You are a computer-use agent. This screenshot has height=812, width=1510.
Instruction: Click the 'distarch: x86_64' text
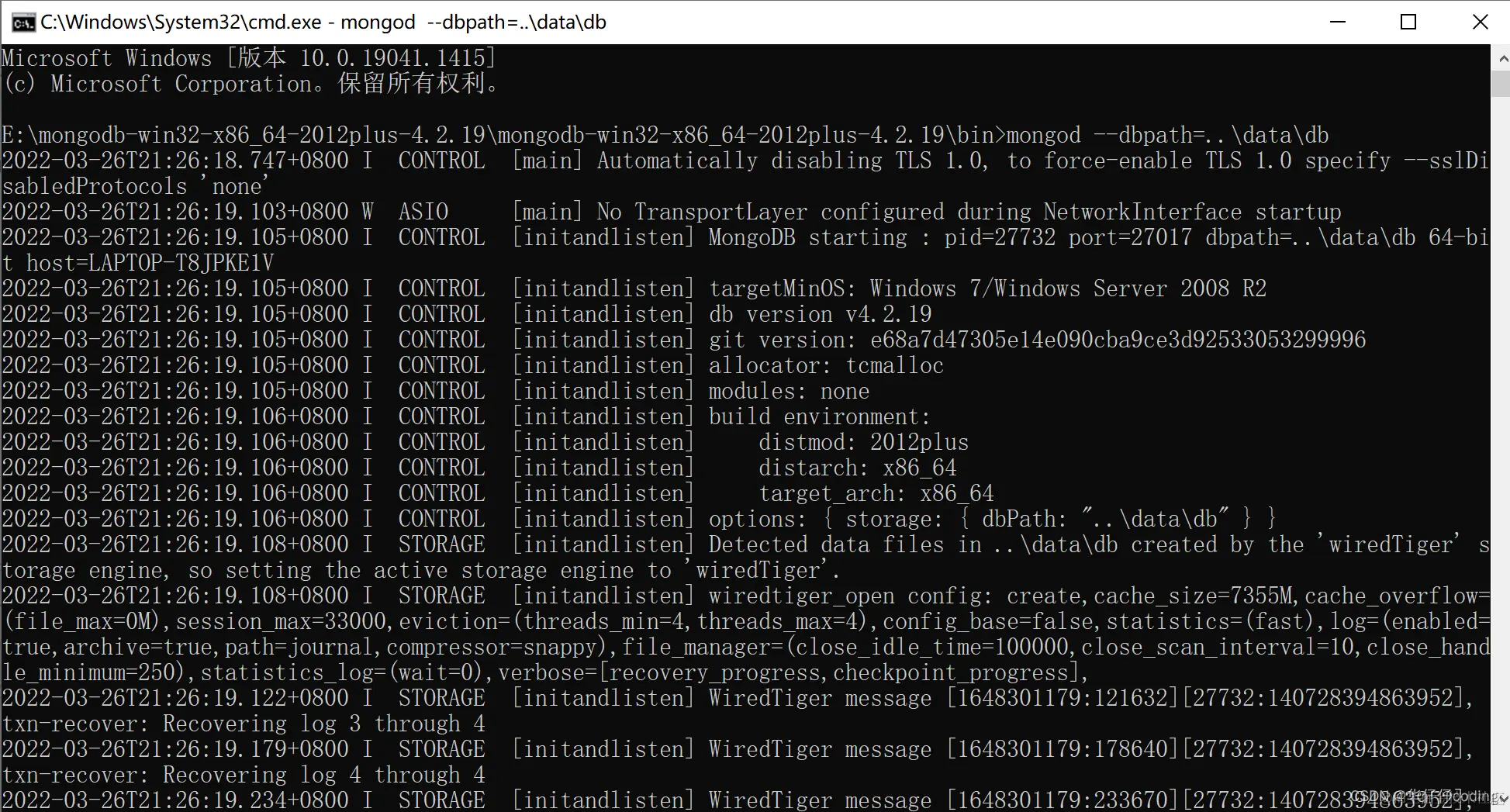tap(857, 468)
